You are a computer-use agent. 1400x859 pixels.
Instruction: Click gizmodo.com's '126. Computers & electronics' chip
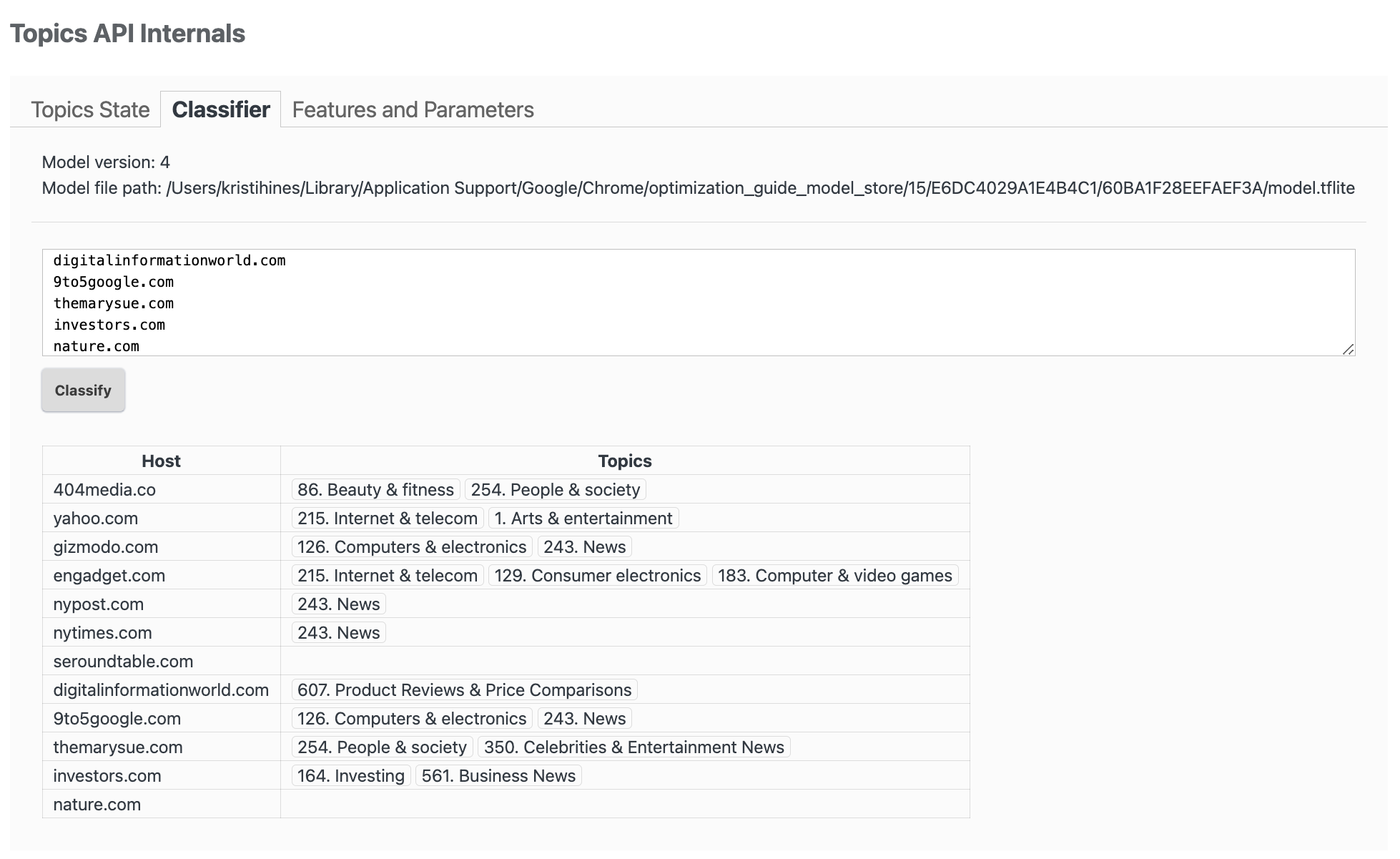point(412,546)
